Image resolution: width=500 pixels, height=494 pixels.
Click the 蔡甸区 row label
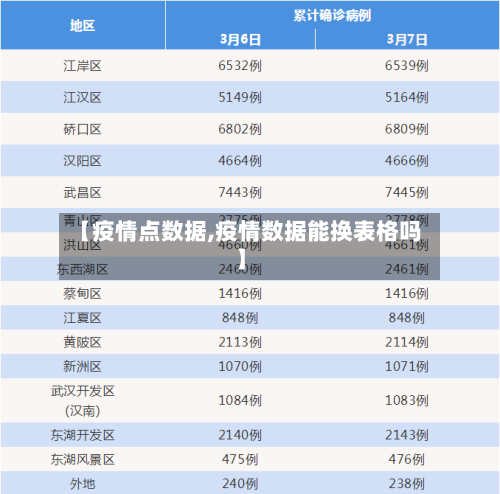coord(82,294)
